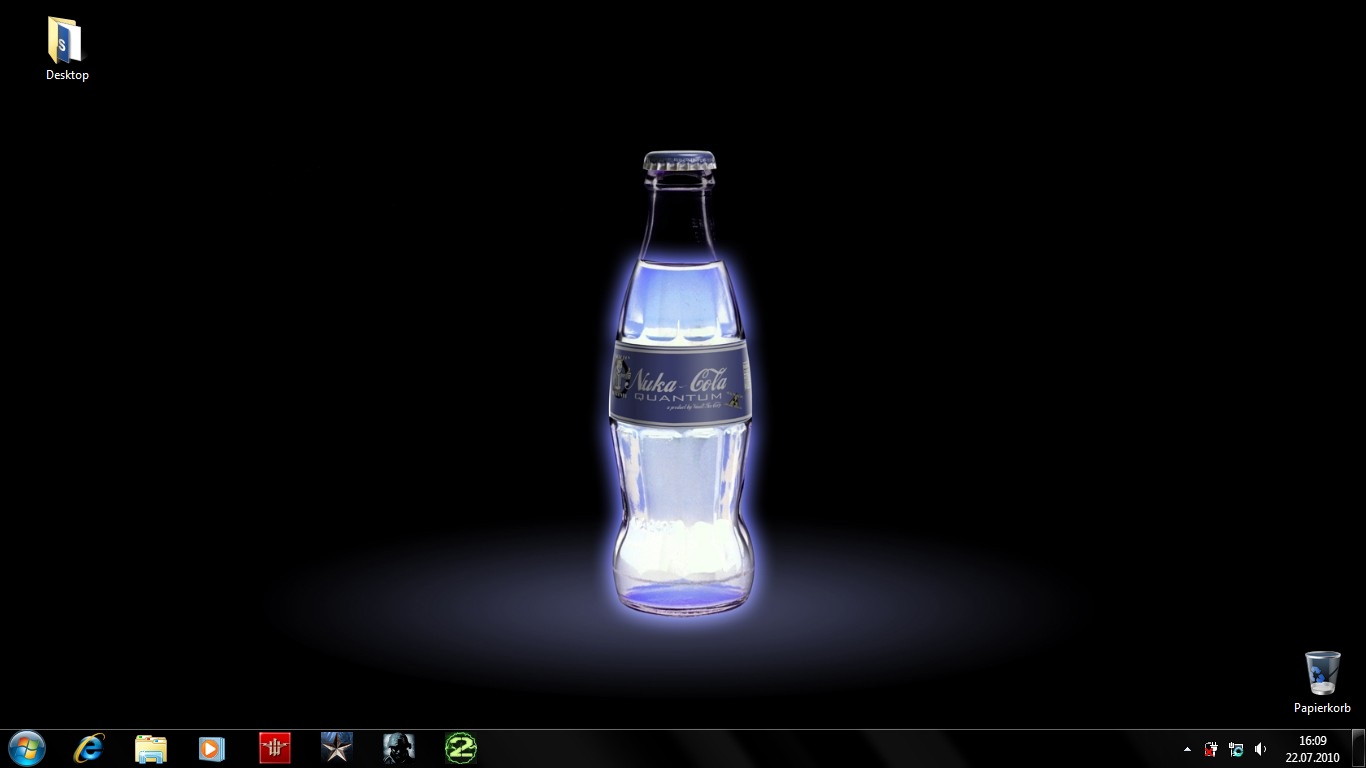Viewport: 1366px width, 768px height.
Task: Select the Papierkorb recycle bin icon
Action: (1322, 682)
